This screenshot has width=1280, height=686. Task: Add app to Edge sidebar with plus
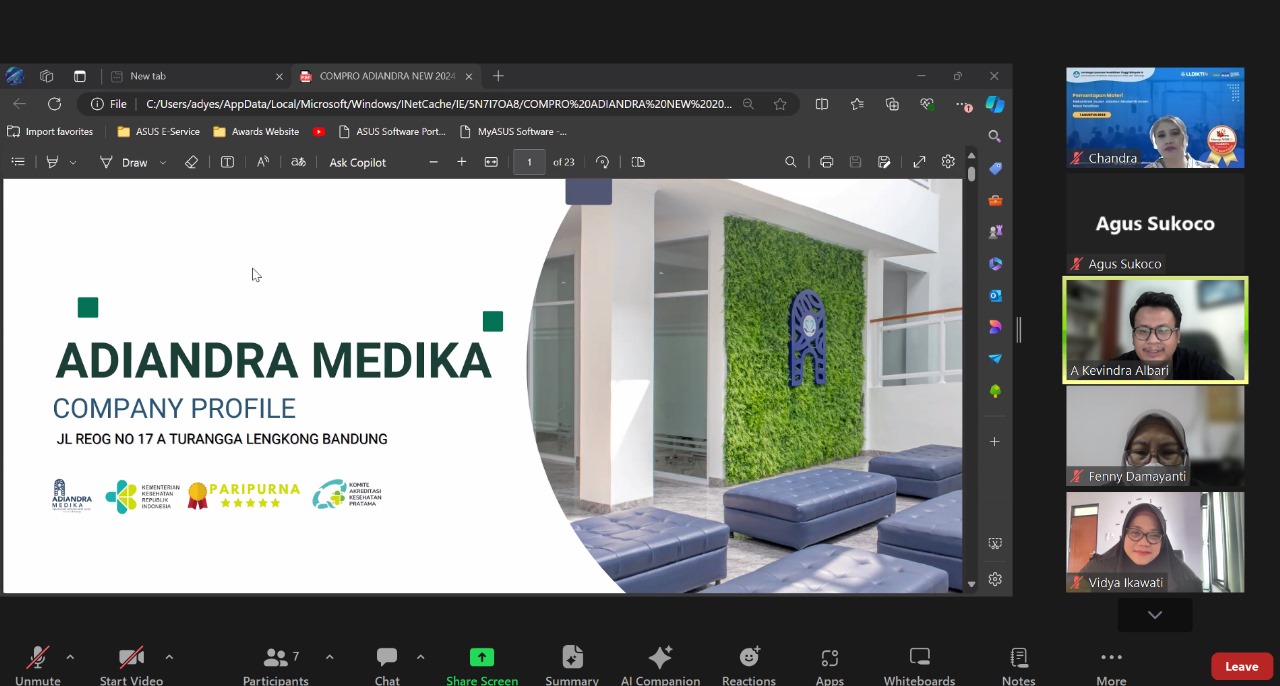(x=995, y=441)
